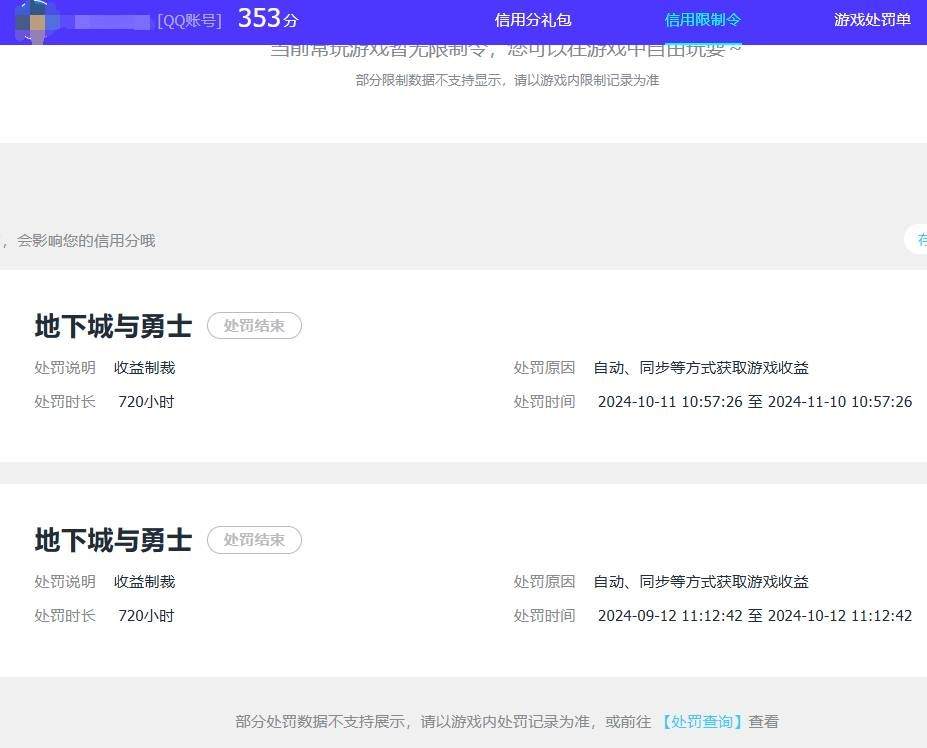Click 处罚结束 badge of 2024-09-12 penalty
Screen dimensions: 927x748
click(254, 540)
